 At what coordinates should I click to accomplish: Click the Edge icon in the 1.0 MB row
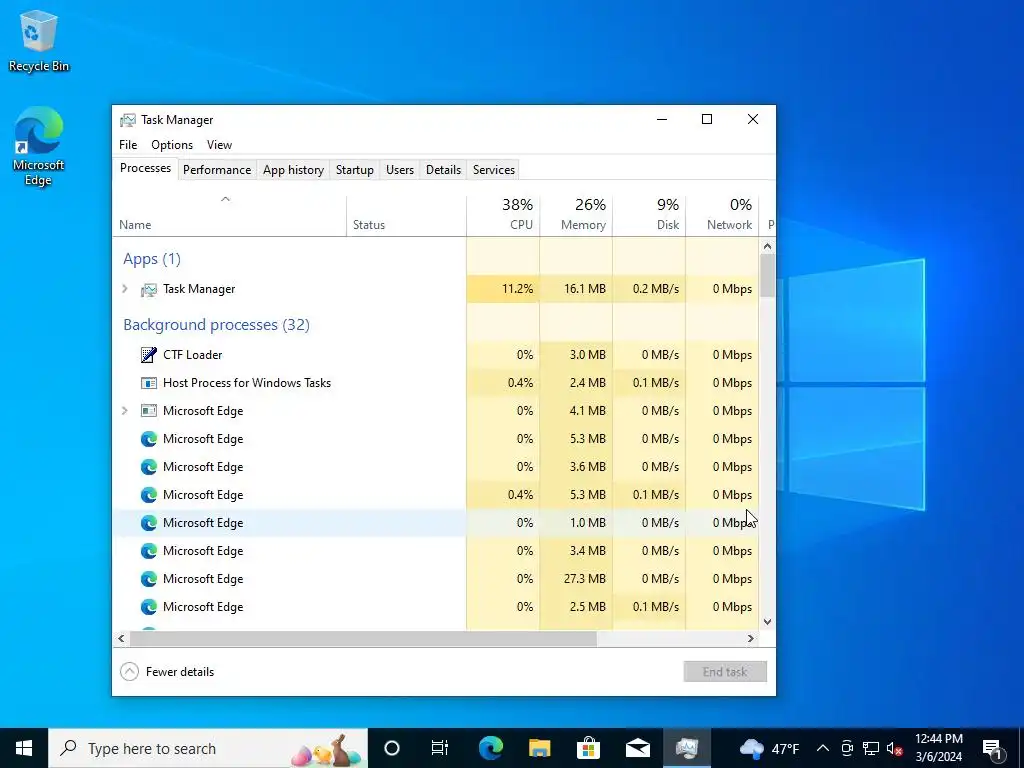(149, 522)
